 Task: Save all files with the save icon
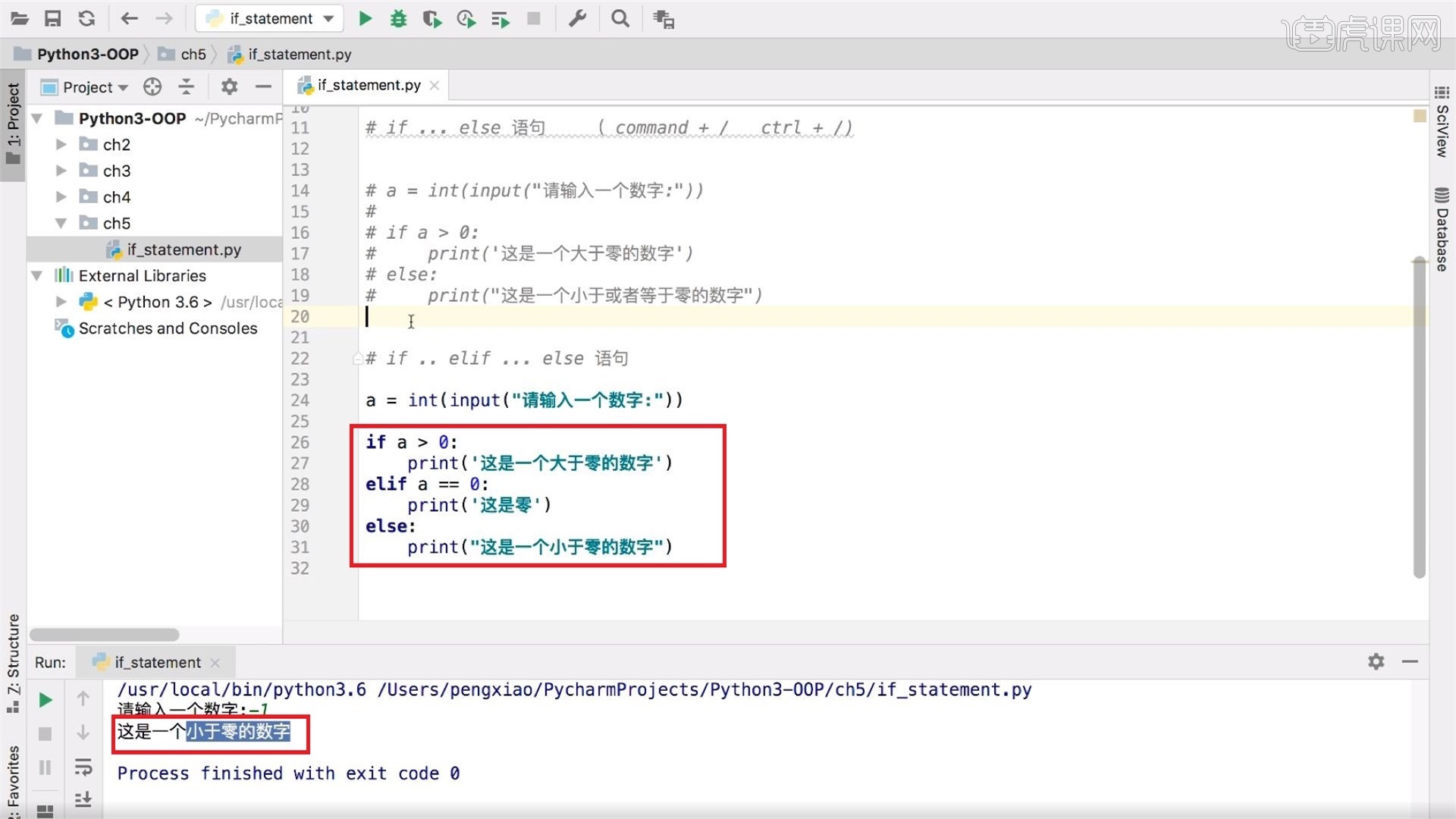53,18
